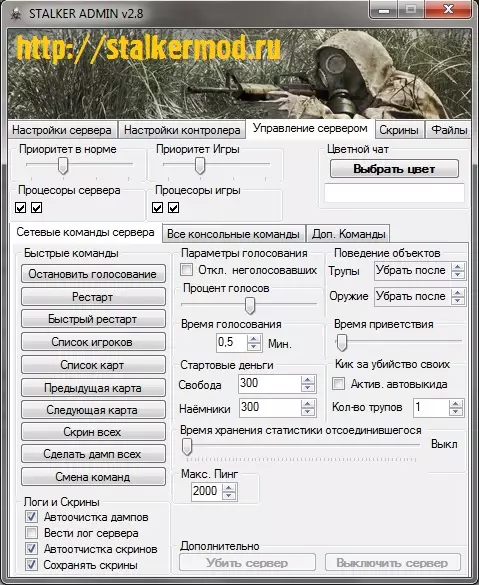479x585 pixels.
Task: Toggle Автоотчистка скринов checkbox
Action: click(x=31, y=548)
